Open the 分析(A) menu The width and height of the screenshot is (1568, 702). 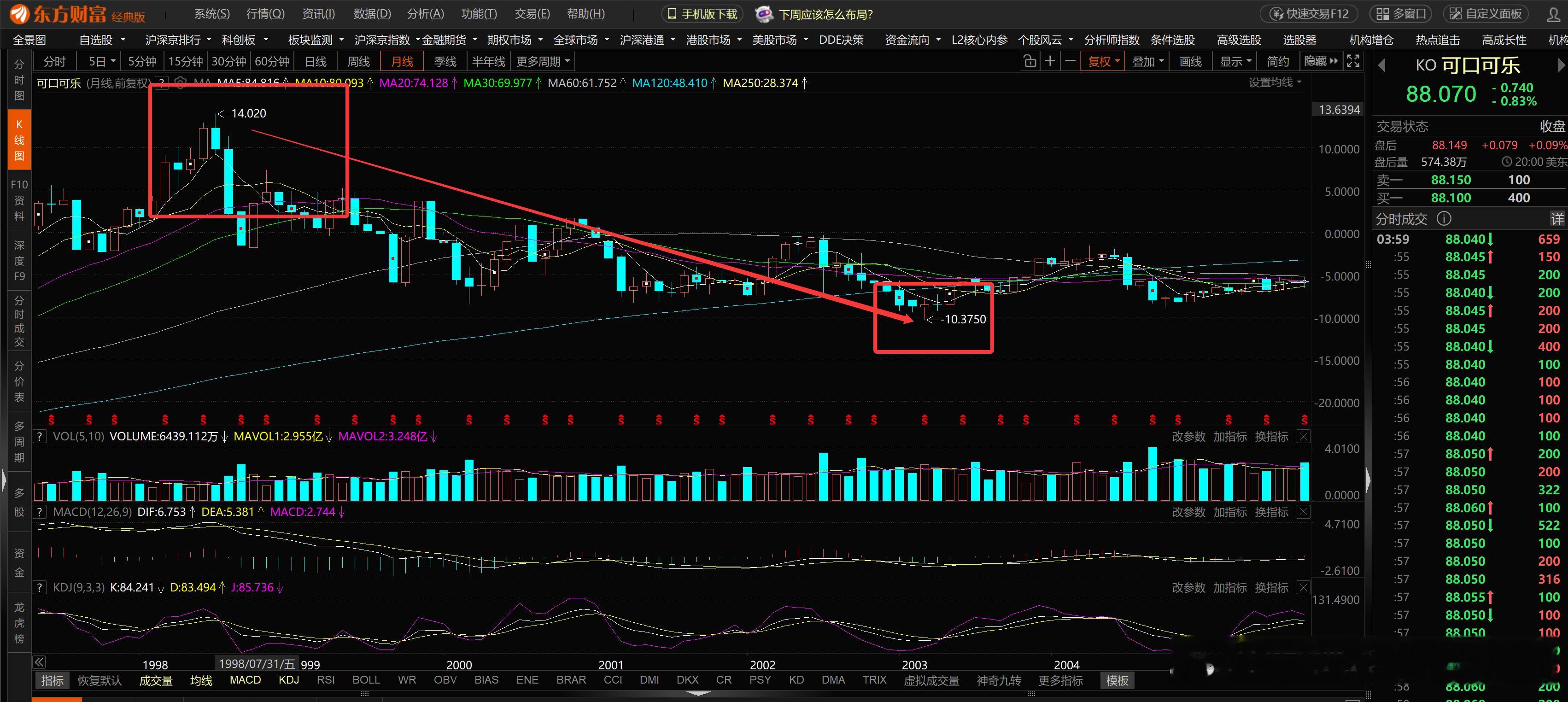click(426, 14)
